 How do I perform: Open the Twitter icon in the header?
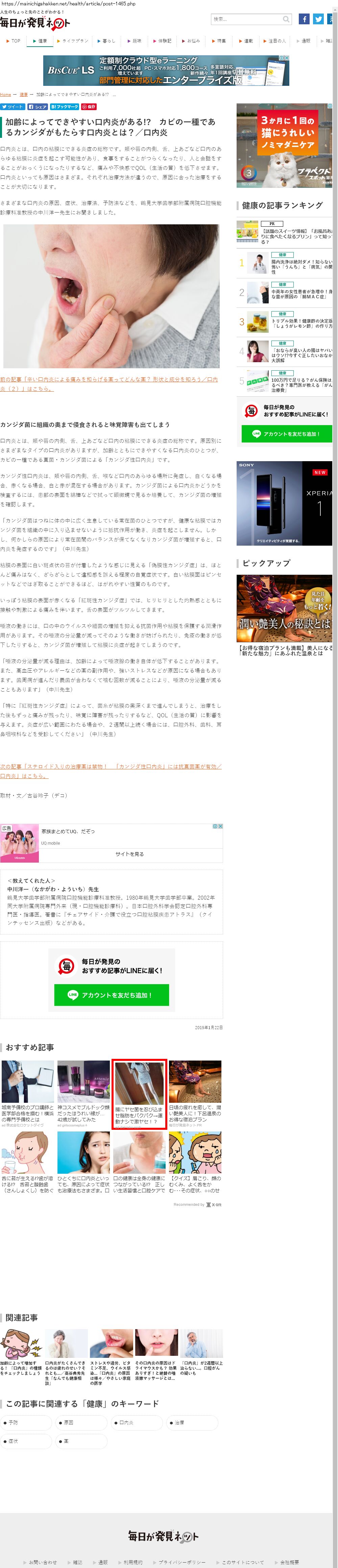point(318,19)
